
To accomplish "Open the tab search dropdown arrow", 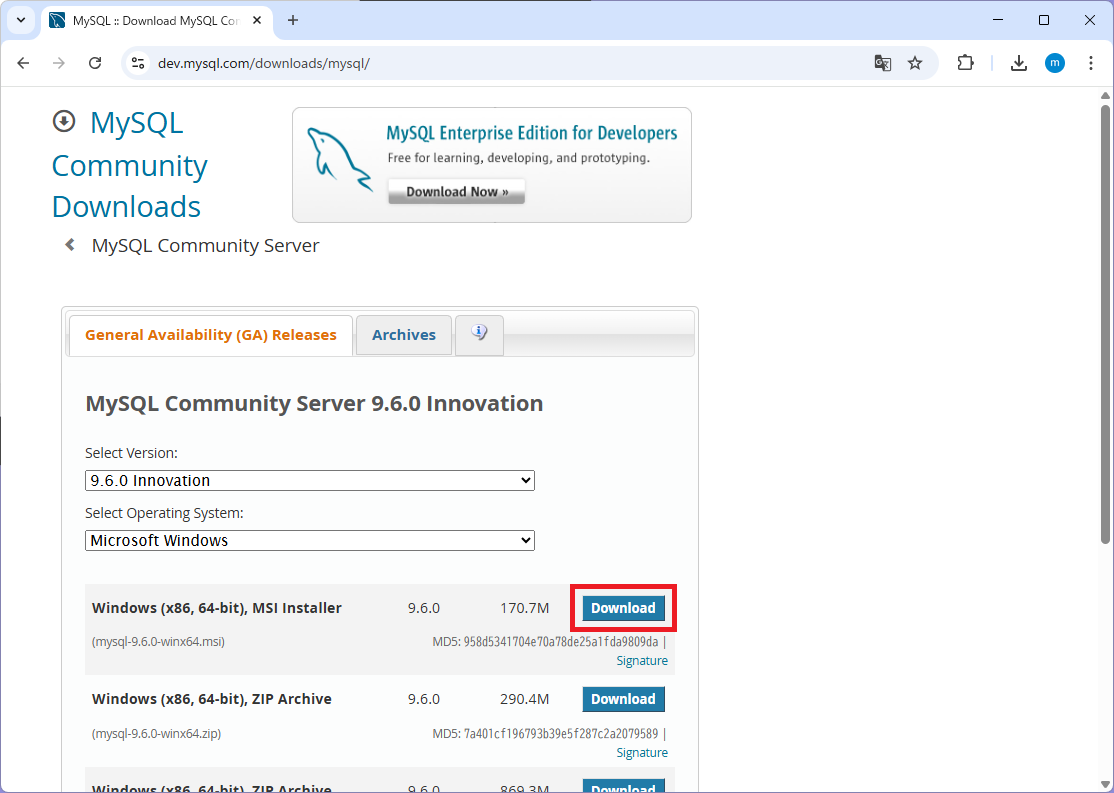I will click(20, 20).
